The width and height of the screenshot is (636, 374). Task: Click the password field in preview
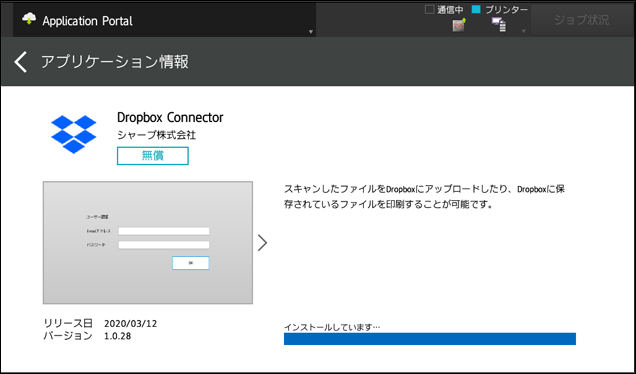(x=164, y=245)
